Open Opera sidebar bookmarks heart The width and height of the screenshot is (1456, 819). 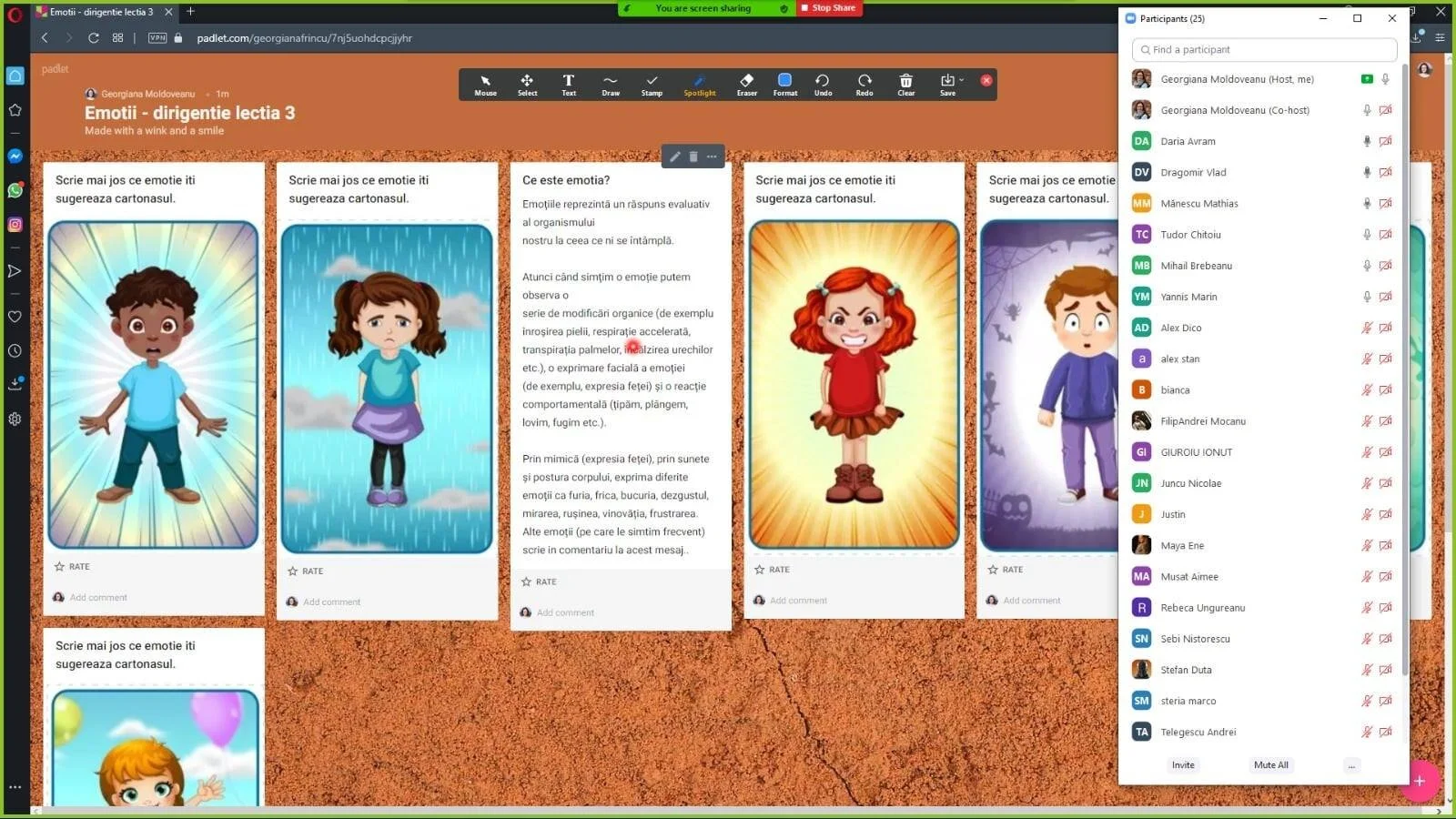[x=15, y=317]
